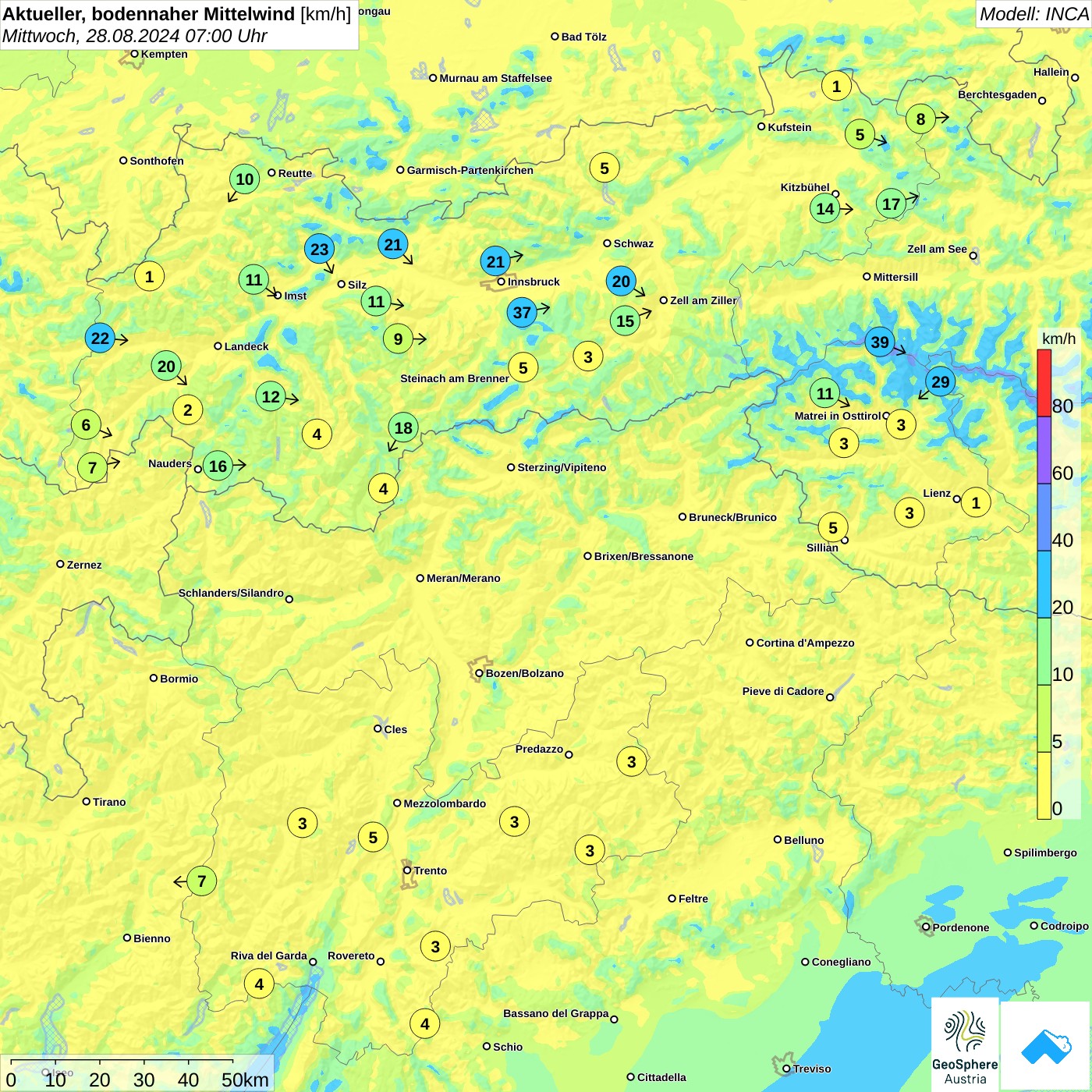Image resolution: width=1092 pixels, height=1092 pixels.
Task: Click the Bad Tölz label
Action: click(583, 37)
